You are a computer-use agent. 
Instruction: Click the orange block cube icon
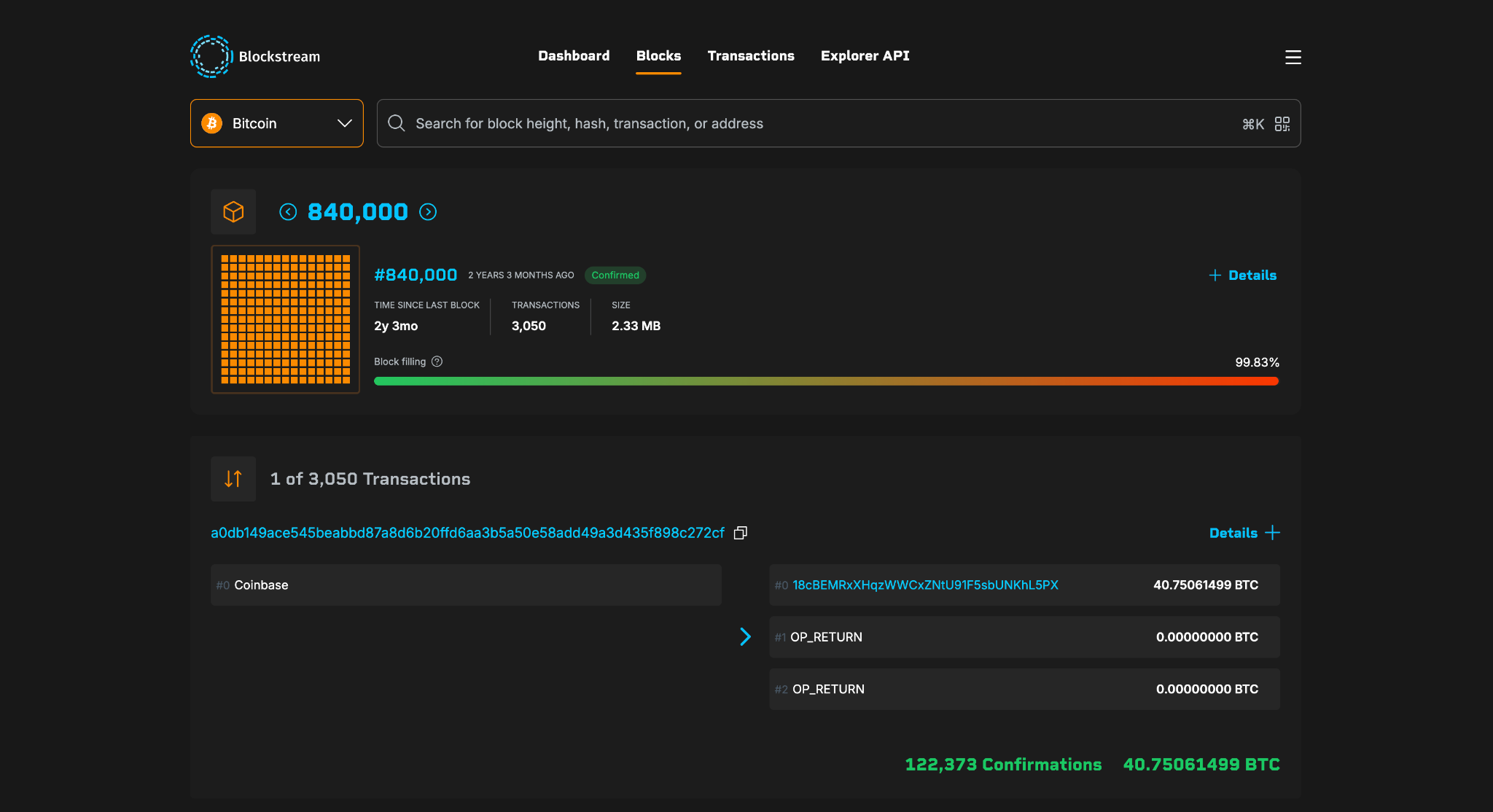233,211
